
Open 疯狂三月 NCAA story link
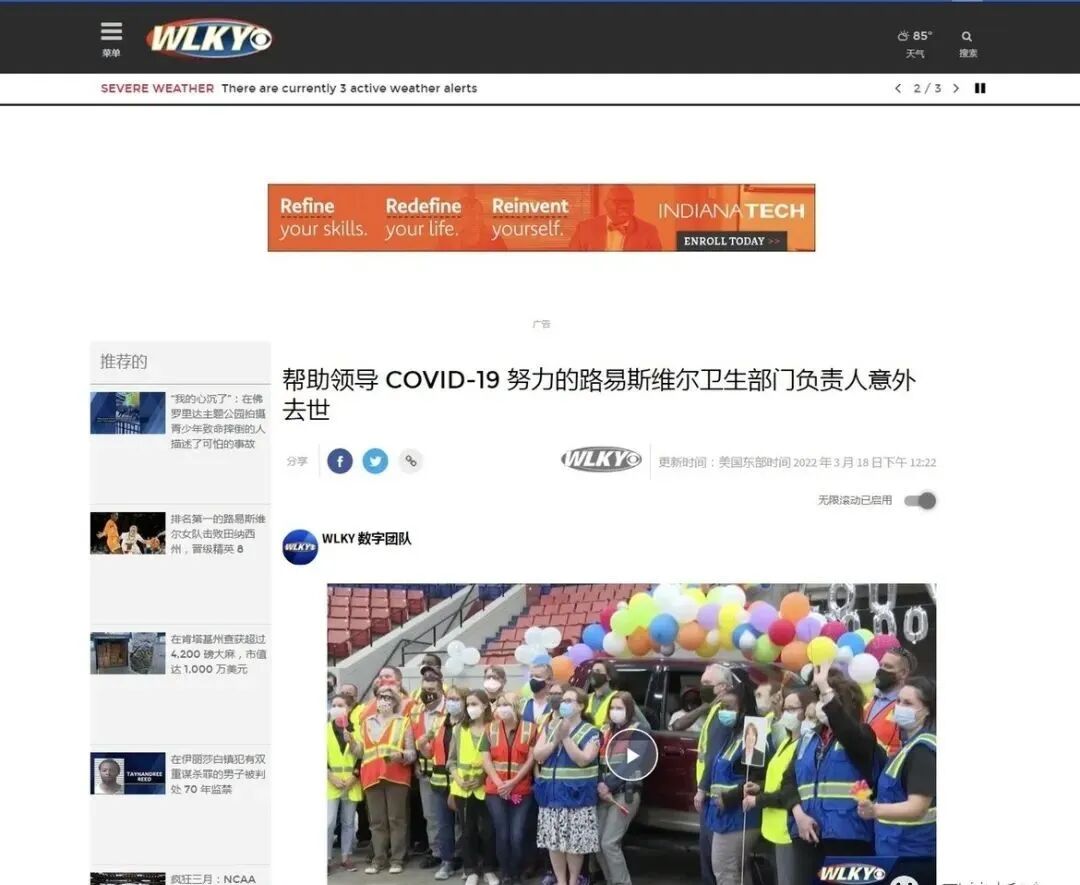pyautogui.click(x=214, y=879)
